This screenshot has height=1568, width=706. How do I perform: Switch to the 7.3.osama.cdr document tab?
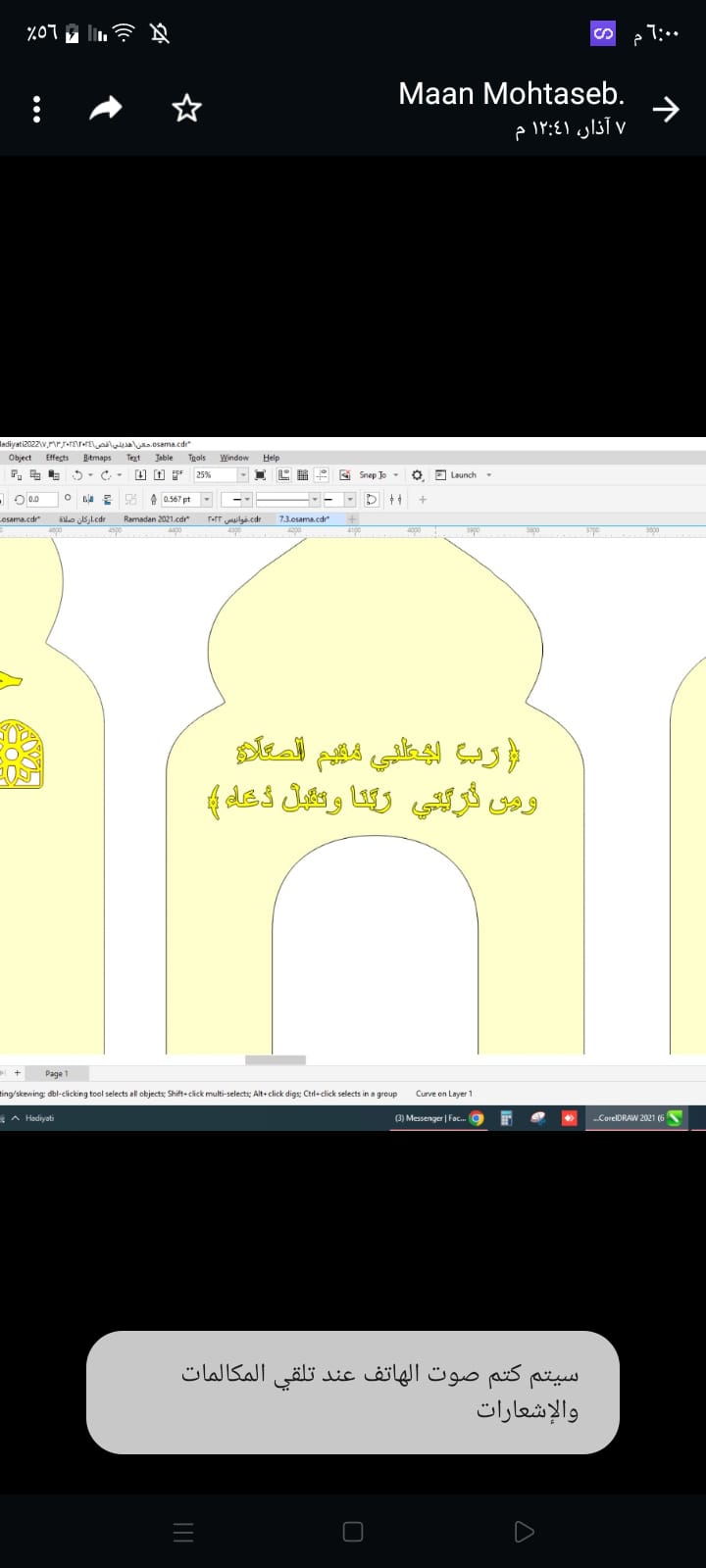tap(304, 519)
